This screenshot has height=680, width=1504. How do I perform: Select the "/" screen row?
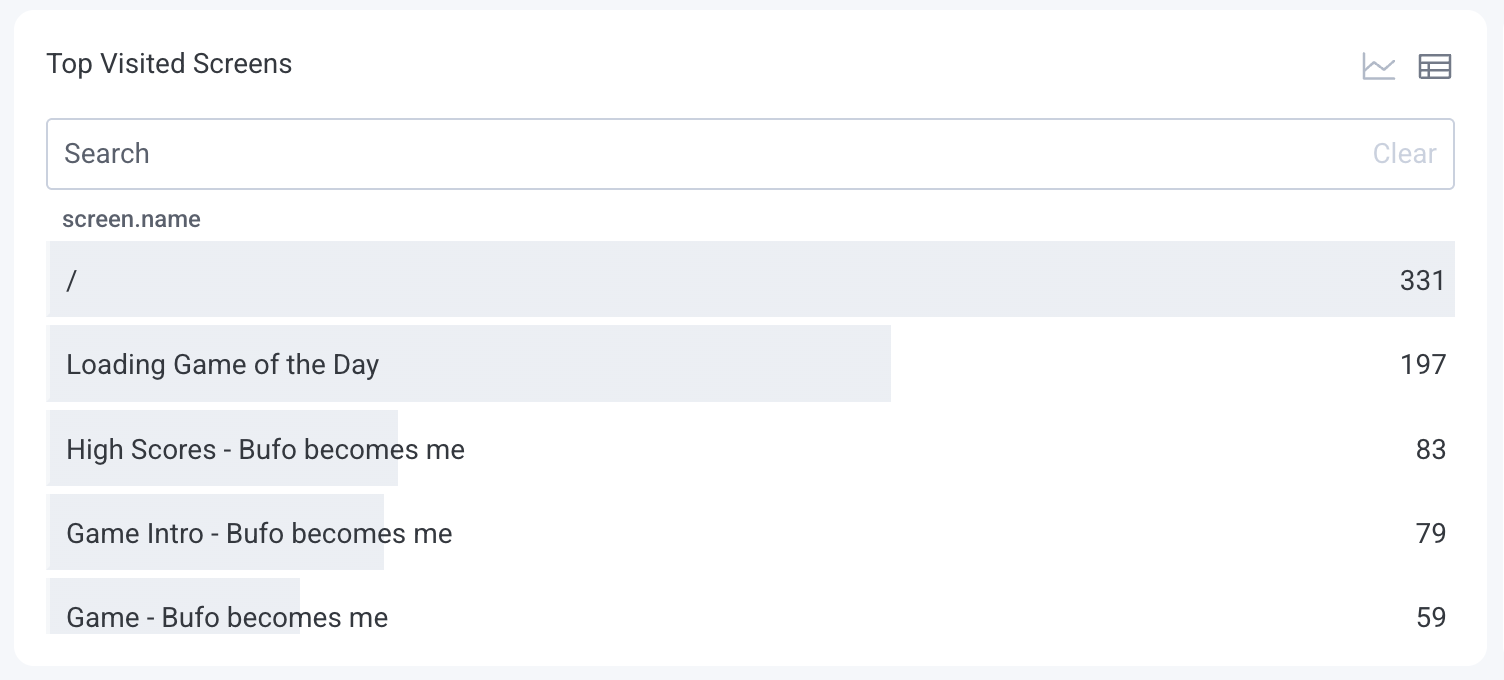400,280
